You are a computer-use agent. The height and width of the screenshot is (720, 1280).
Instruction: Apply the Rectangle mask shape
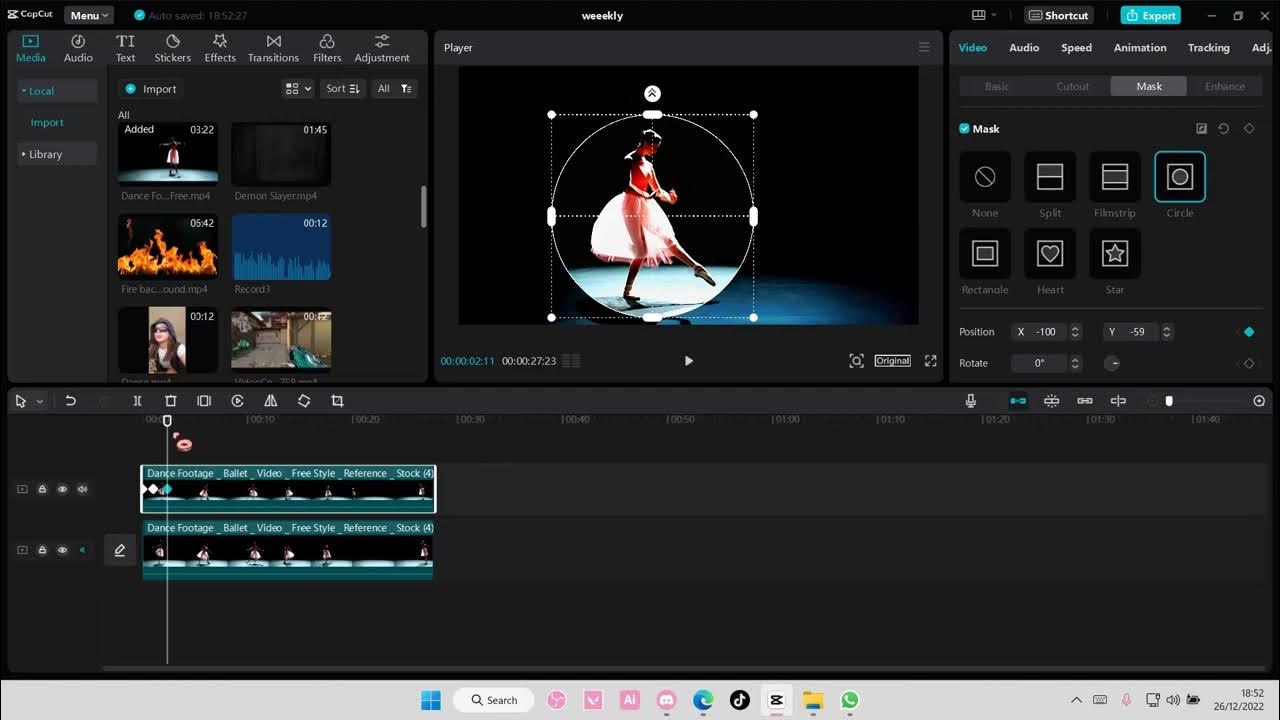985,254
